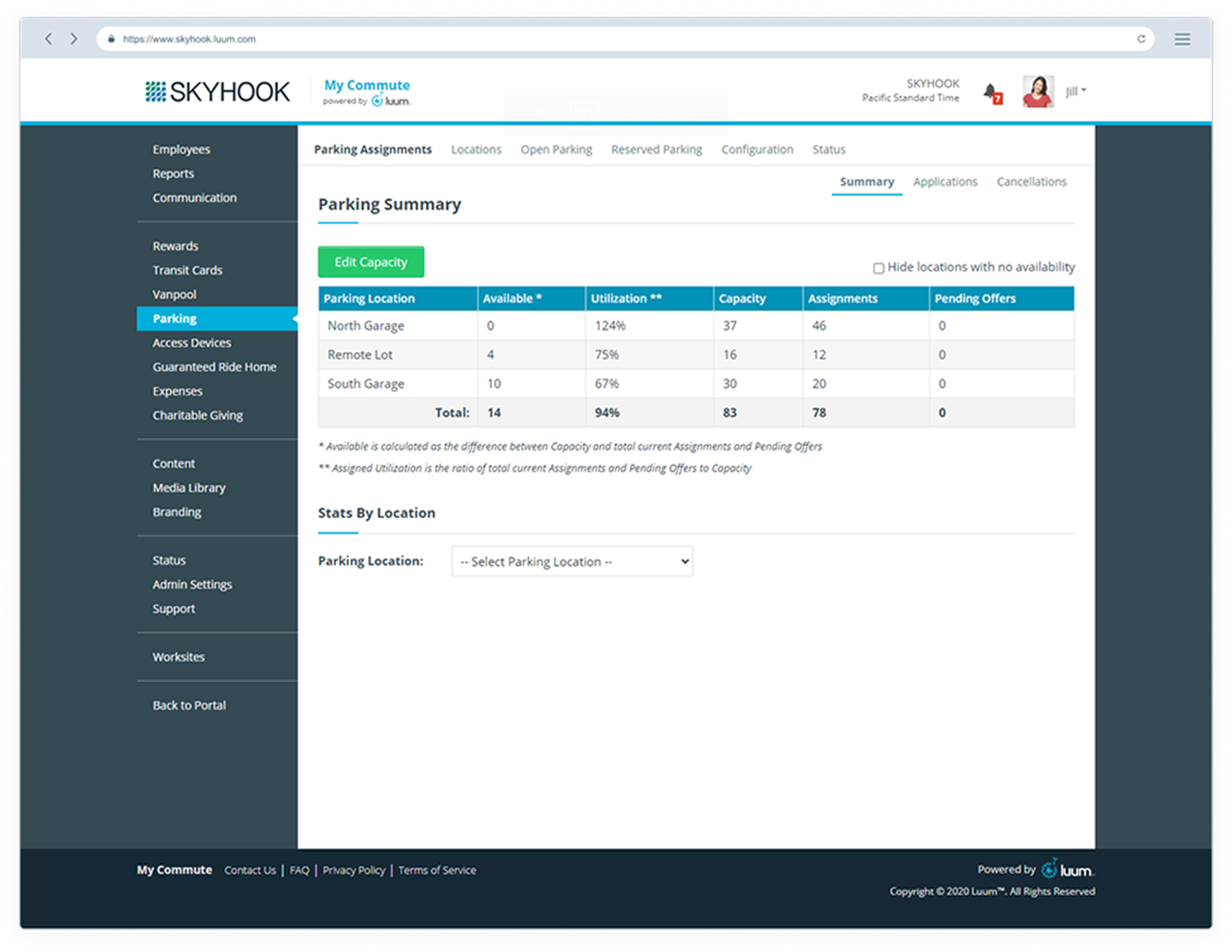
Task: Click Jill's profile avatar photo
Action: tap(1037, 92)
